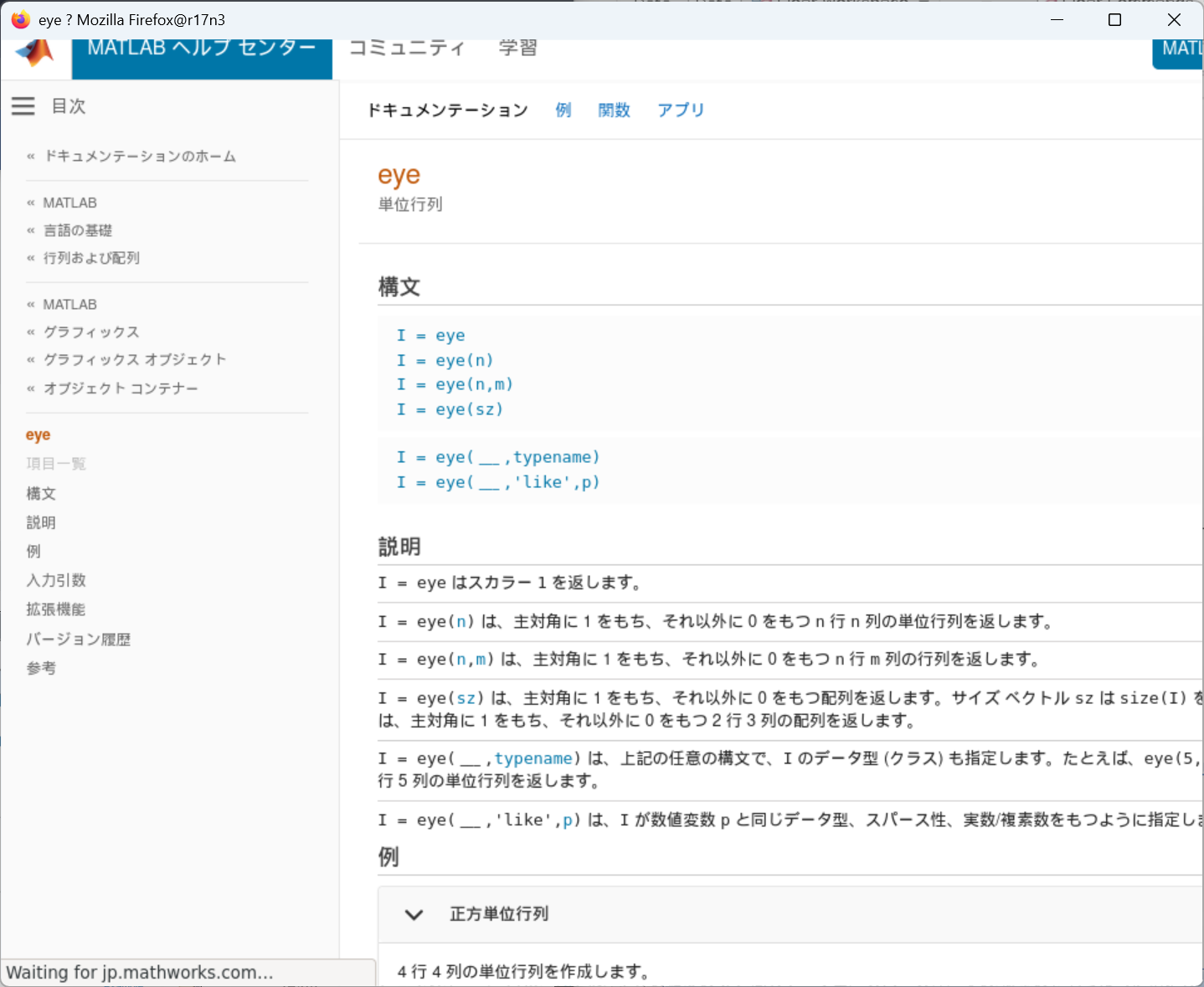Open オブジェクト コンテナー sidebar entry
Viewport: 1204px width, 987px height.
121,388
